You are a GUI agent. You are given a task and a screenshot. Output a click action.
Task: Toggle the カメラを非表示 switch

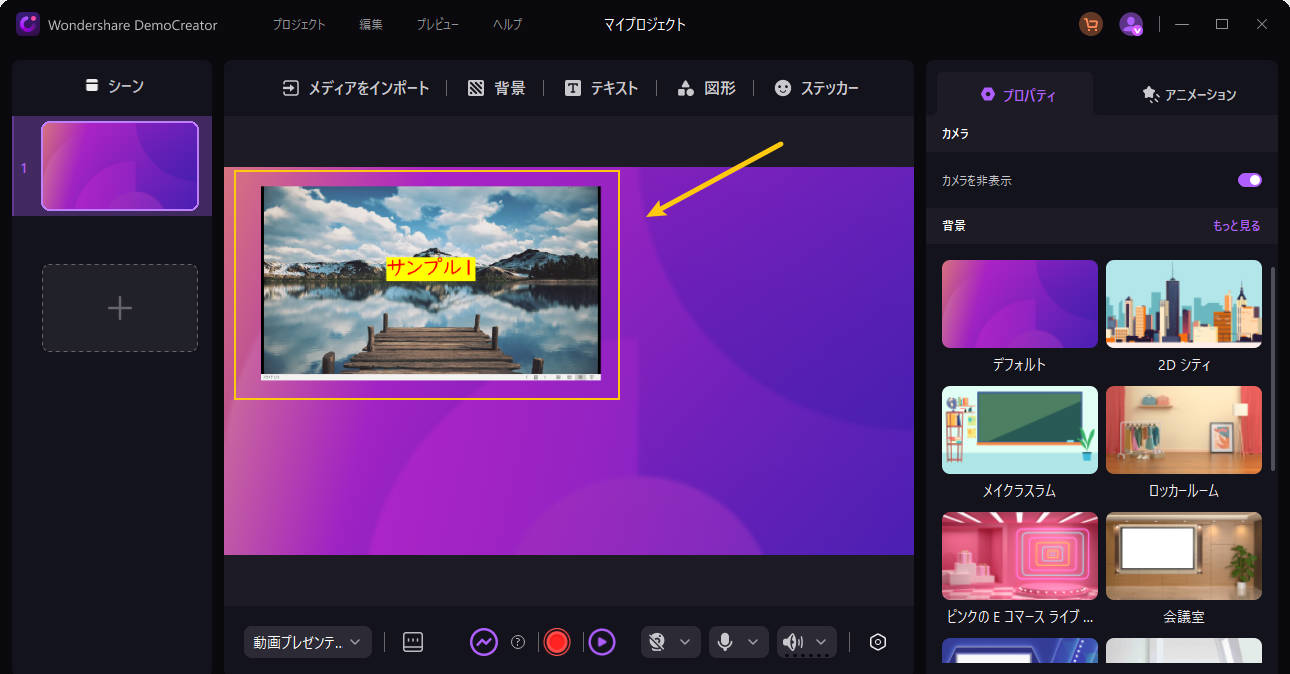(x=1250, y=180)
